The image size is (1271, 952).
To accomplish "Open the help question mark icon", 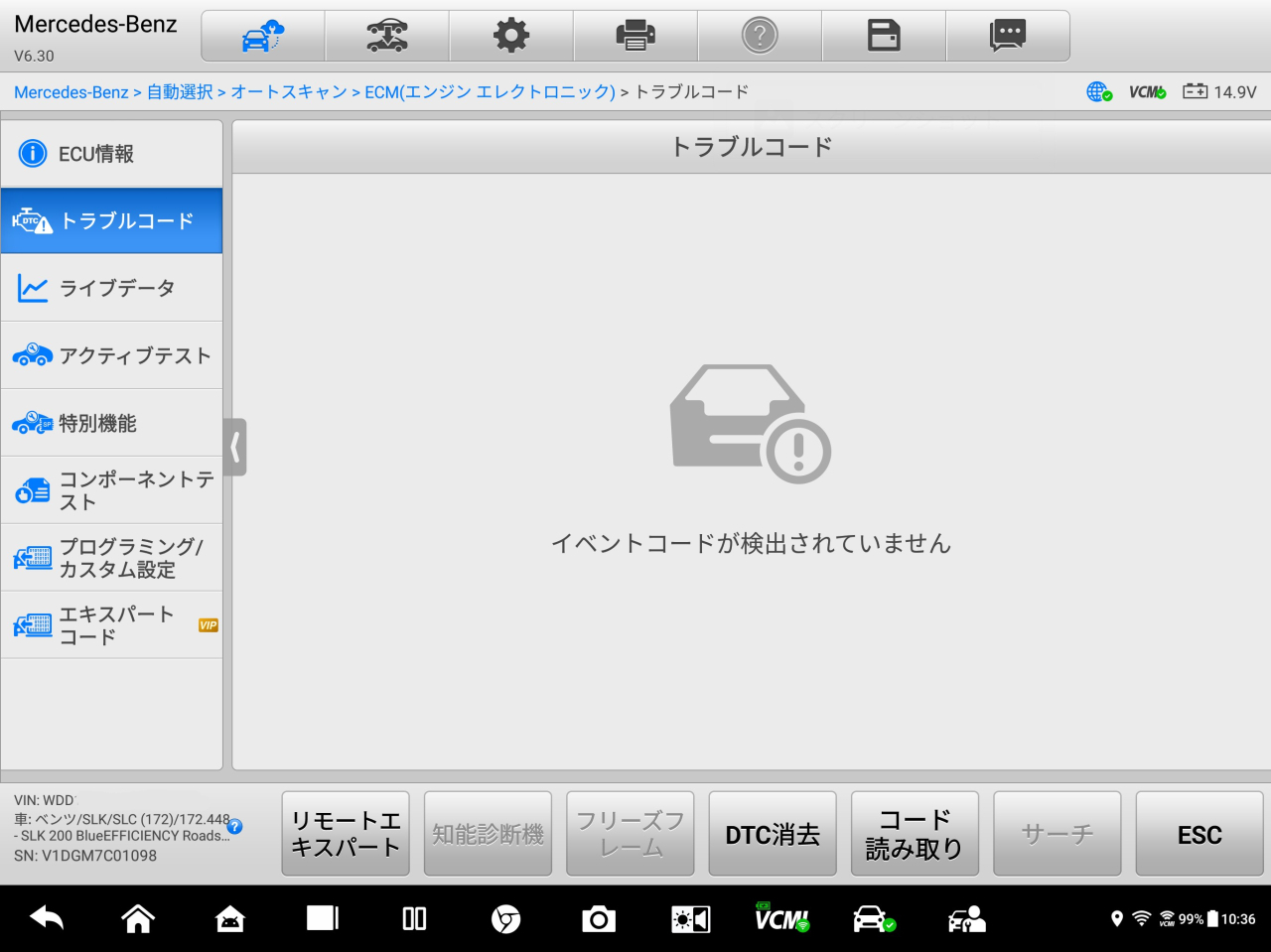I will (x=760, y=37).
